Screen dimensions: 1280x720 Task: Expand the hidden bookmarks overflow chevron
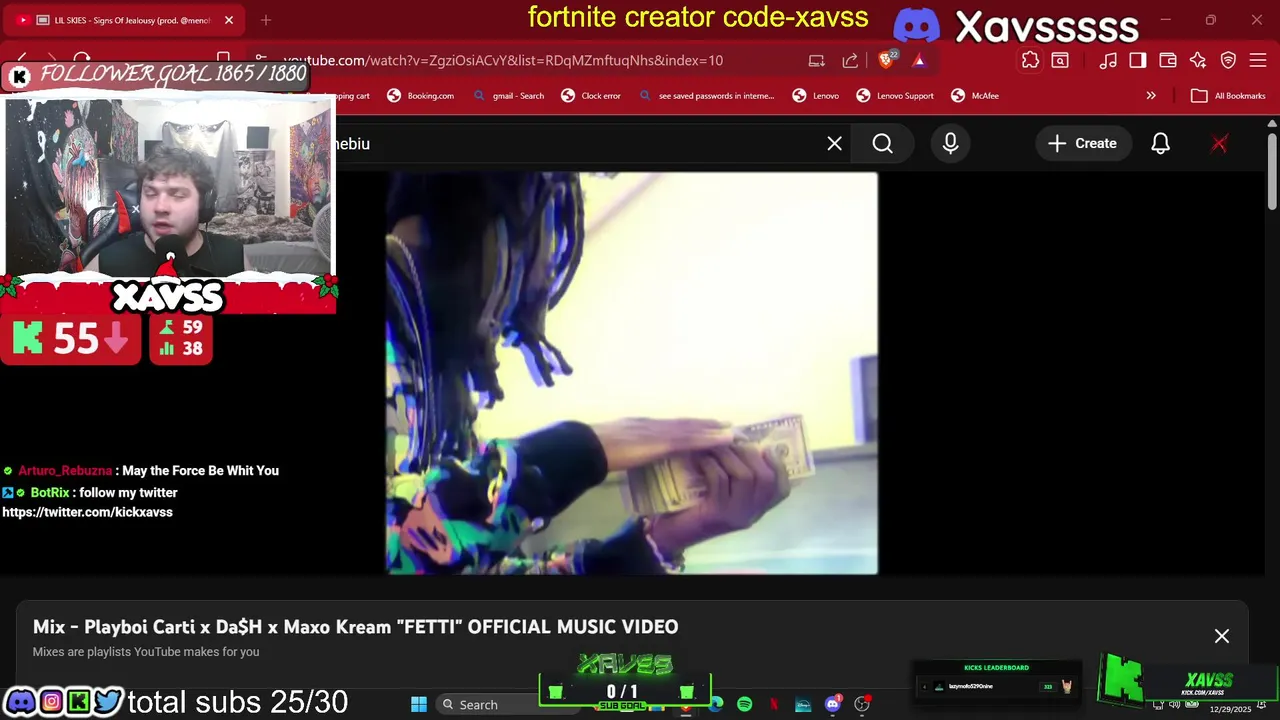click(x=1151, y=96)
